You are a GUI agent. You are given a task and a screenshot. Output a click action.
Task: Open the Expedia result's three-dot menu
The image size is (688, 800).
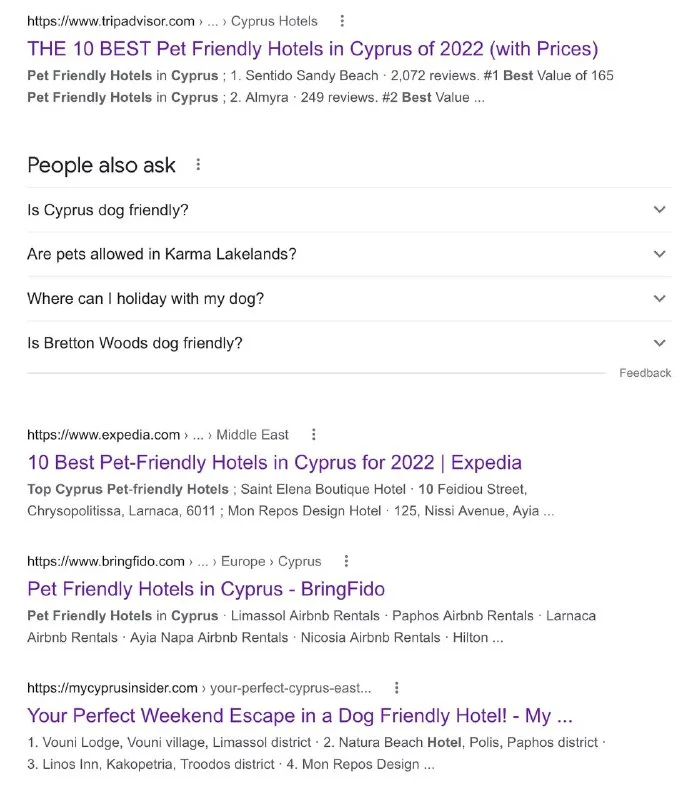click(313, 435)
